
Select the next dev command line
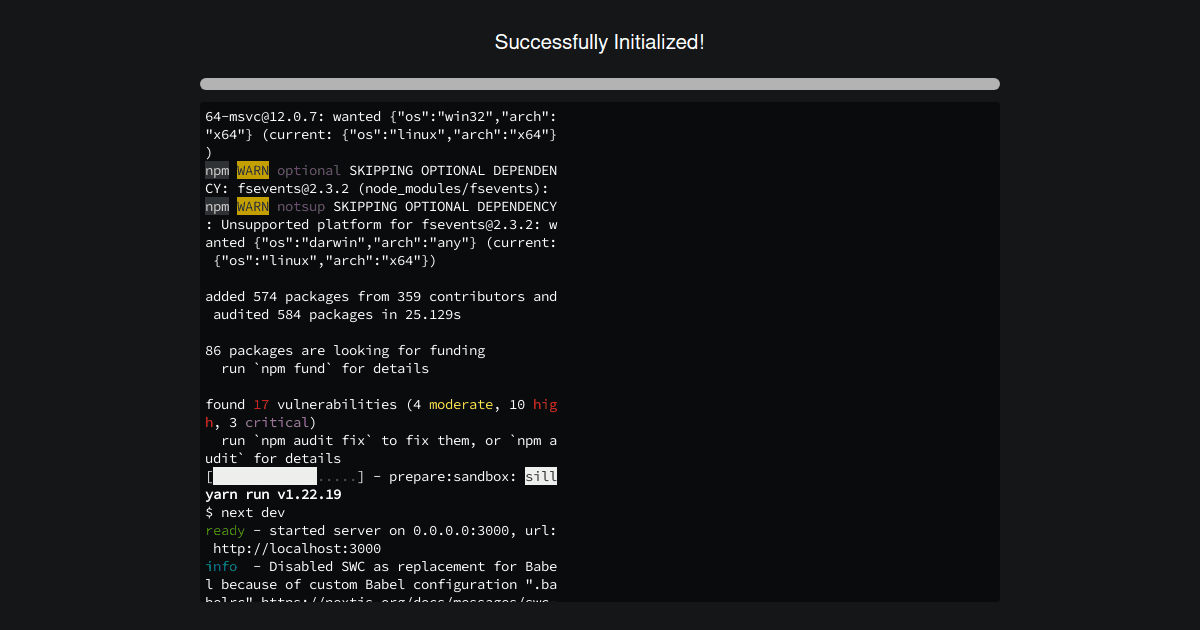pos(244,512)
